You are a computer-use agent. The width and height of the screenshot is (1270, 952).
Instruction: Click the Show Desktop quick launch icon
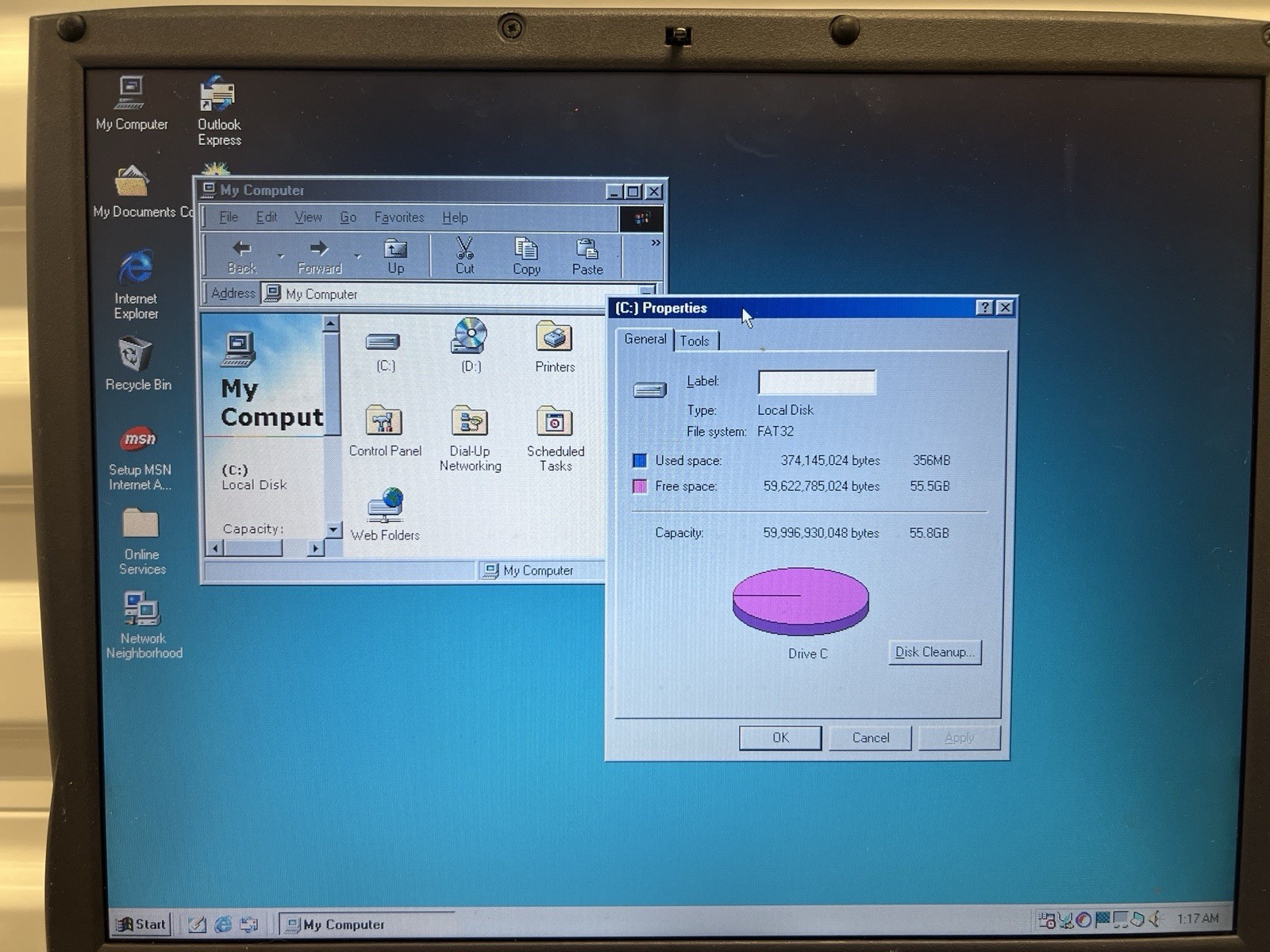[x=198, y=924]
